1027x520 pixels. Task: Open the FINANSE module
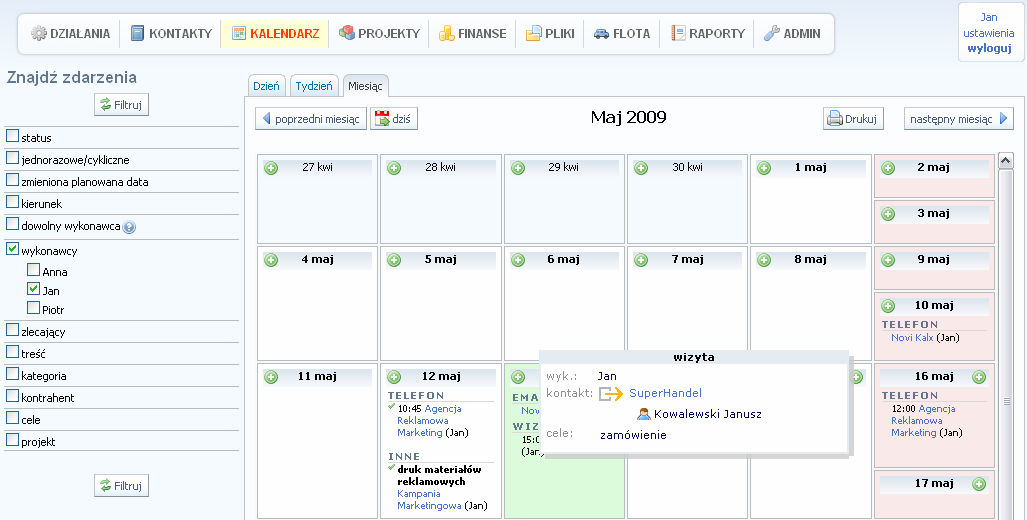(472, 33)
